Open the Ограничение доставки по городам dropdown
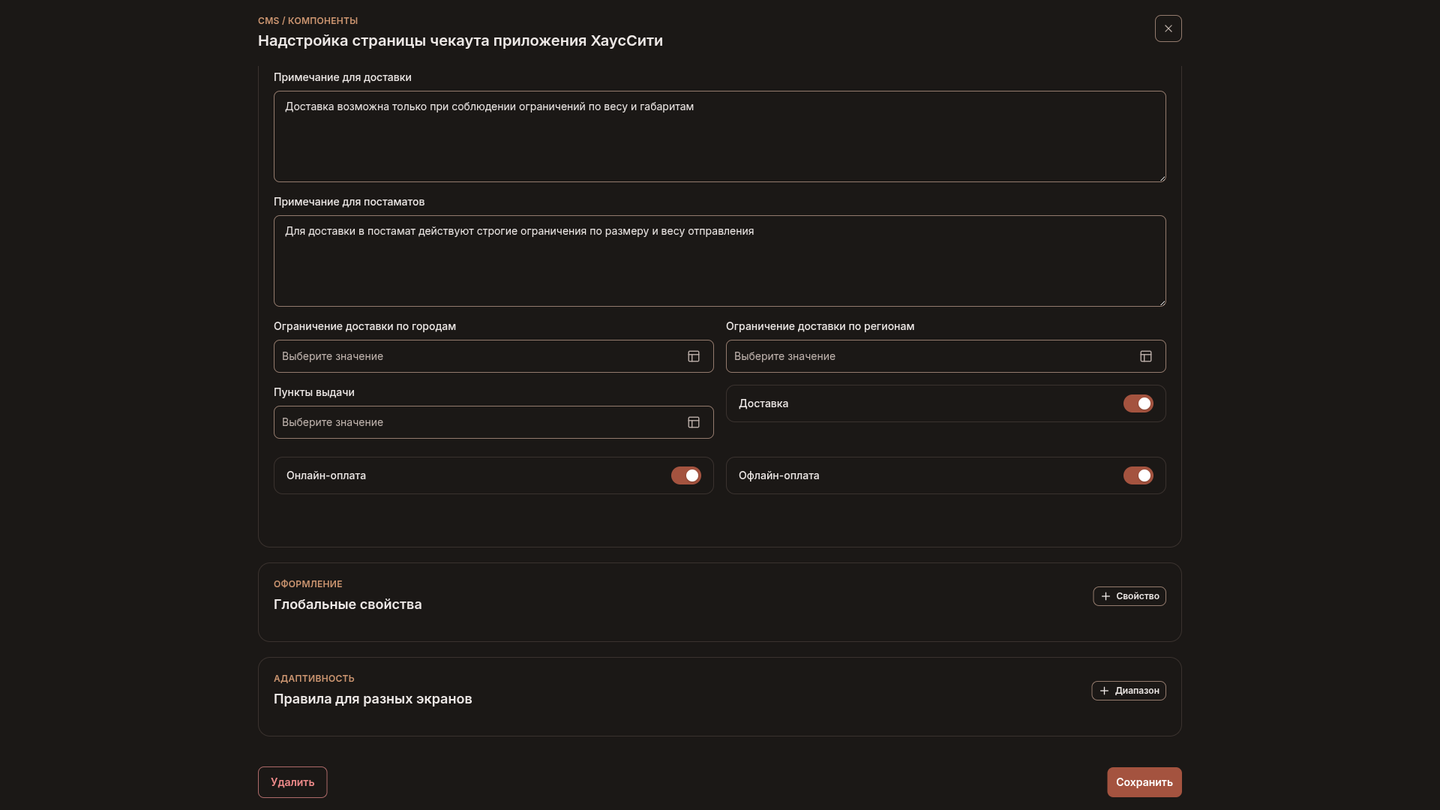Viewport: 1440px width, 810px height. tap(494, 356)
